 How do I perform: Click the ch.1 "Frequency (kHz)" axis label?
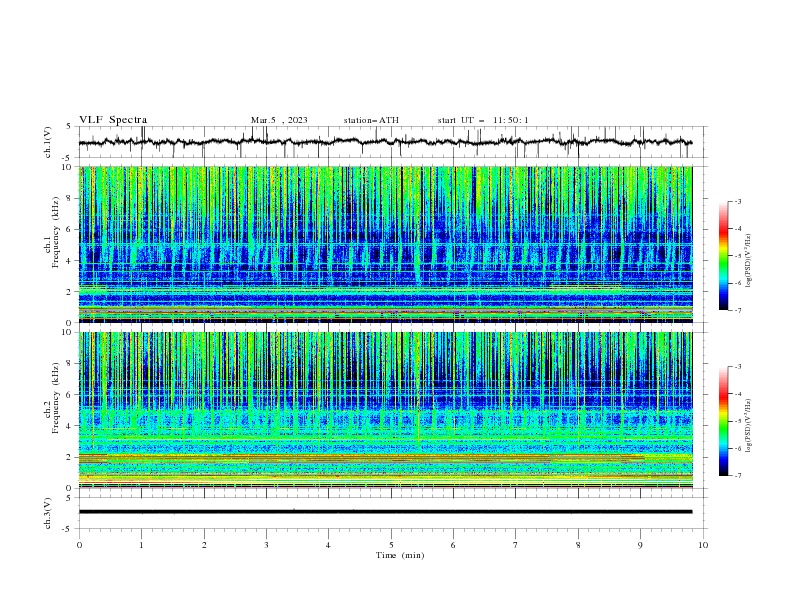56,233
